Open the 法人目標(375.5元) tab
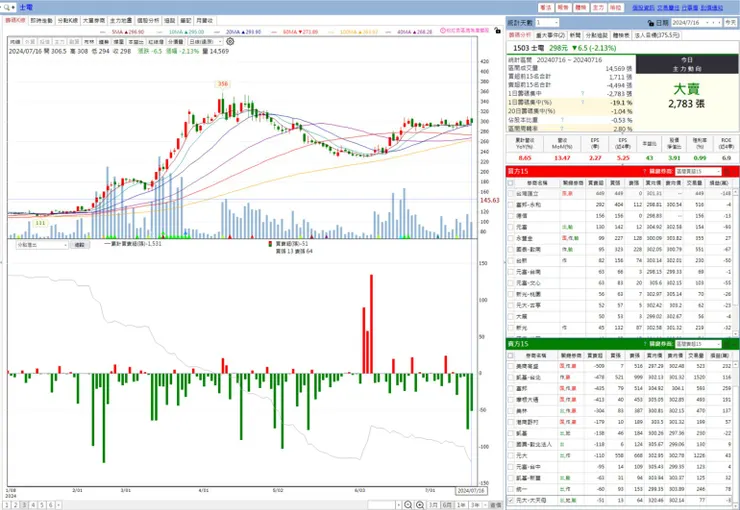740x510 pixels. pos(656,35)
